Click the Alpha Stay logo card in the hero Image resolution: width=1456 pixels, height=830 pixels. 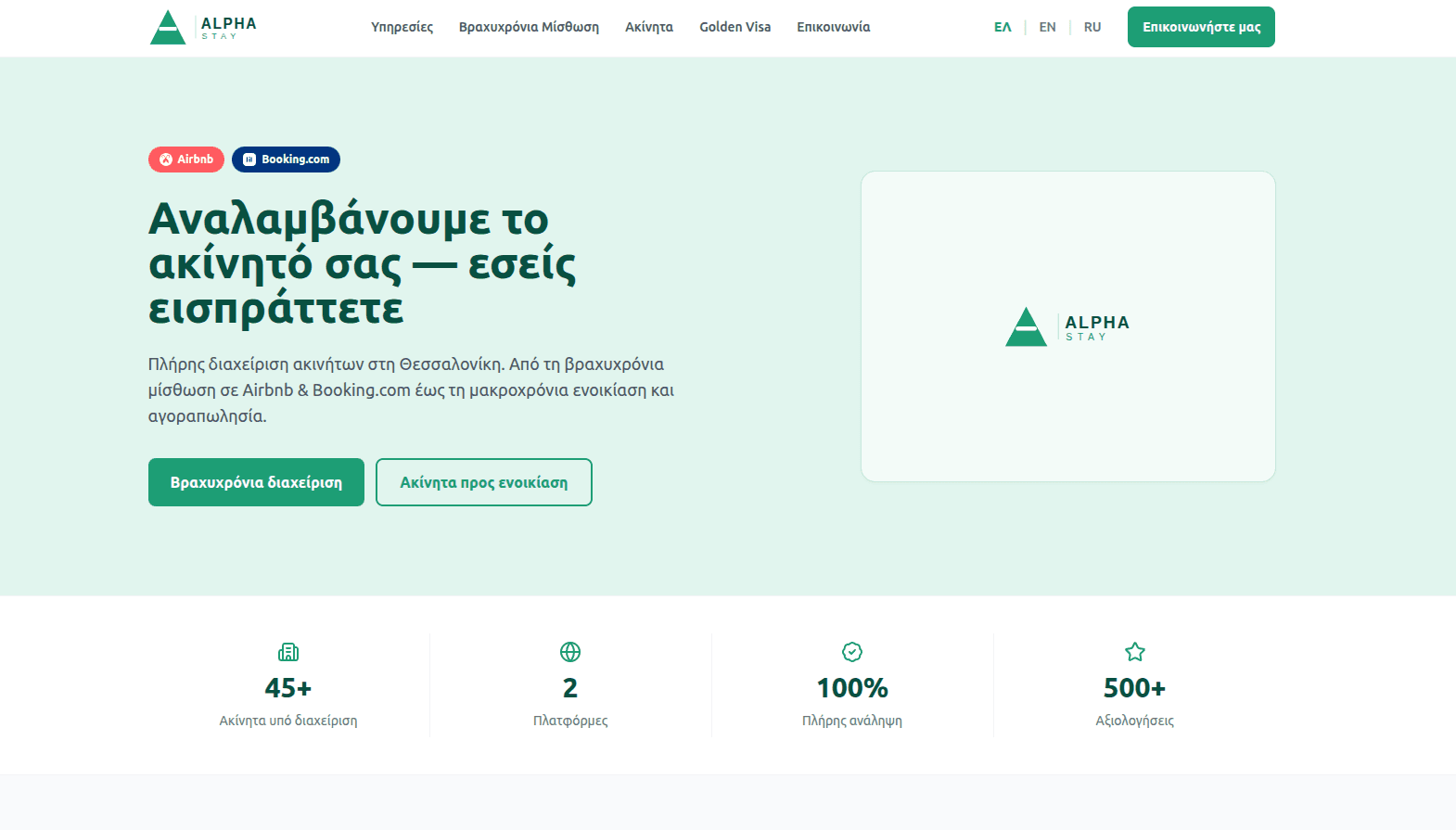pos(1068,326)
